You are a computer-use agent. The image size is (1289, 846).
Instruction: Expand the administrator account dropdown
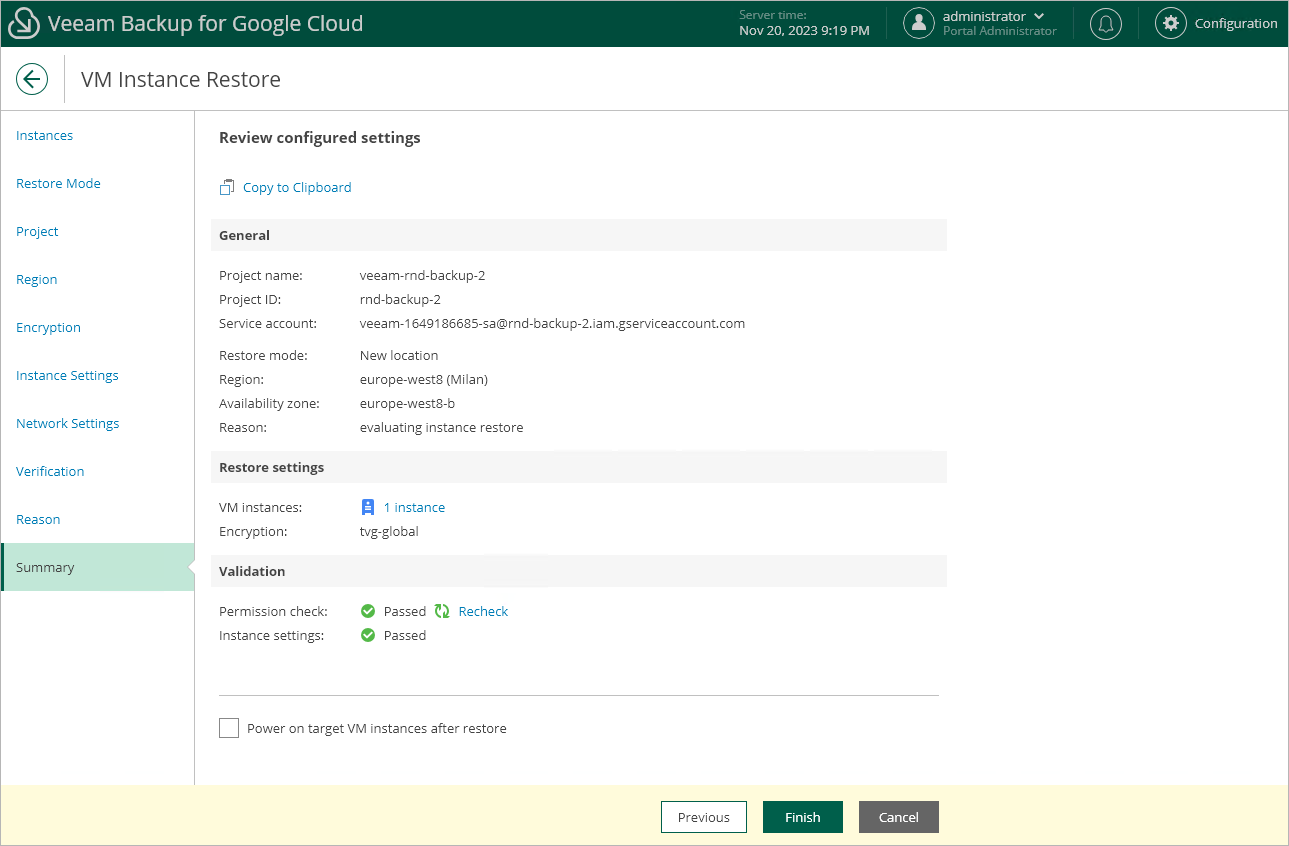1039,16
